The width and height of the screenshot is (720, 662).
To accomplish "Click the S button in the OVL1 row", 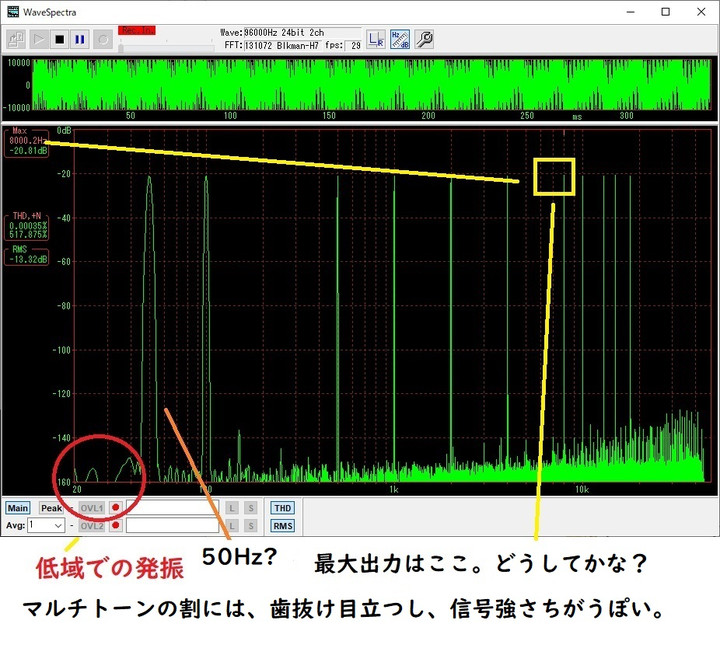I will (250, 508).
